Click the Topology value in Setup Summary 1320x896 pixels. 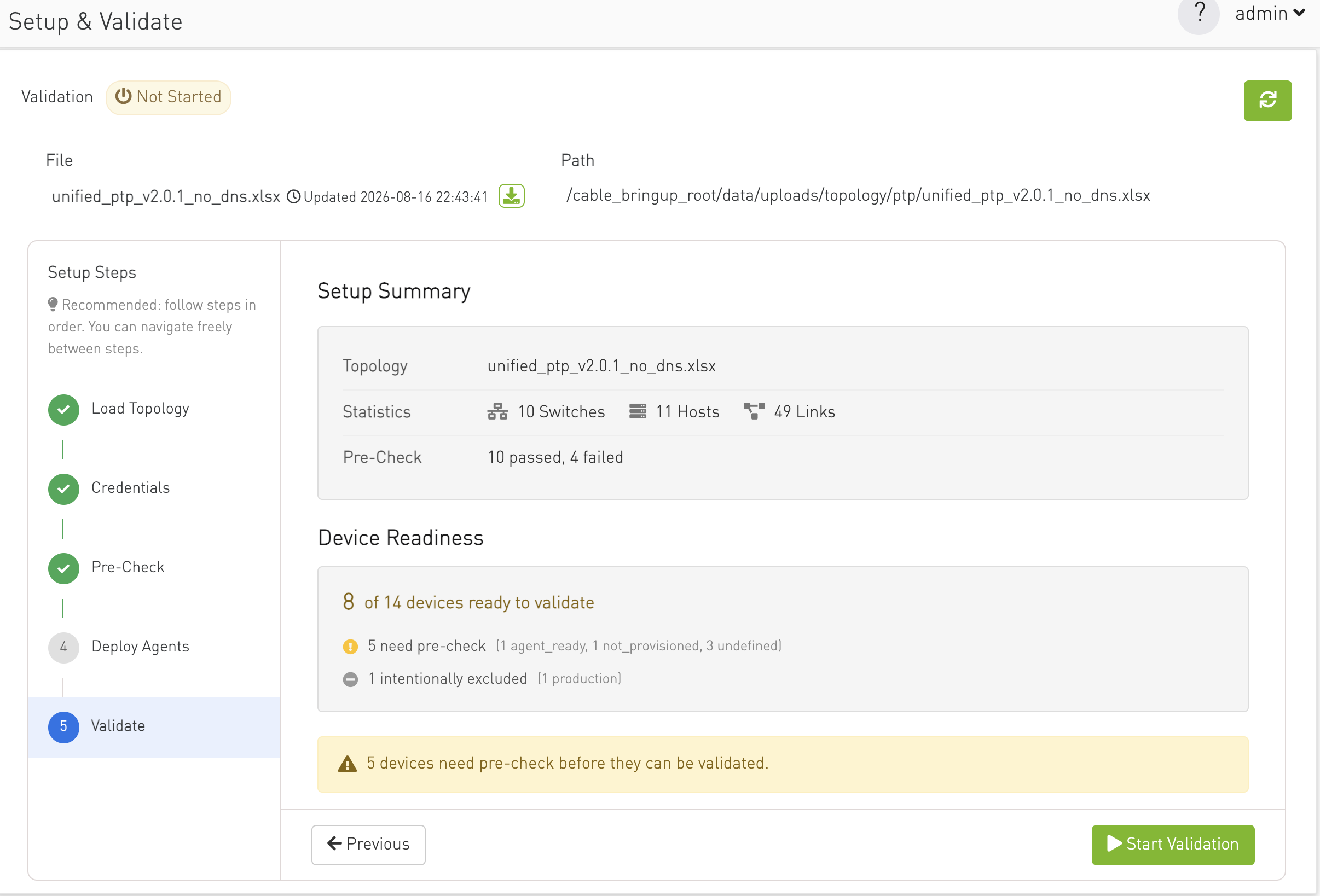point(601,366)
